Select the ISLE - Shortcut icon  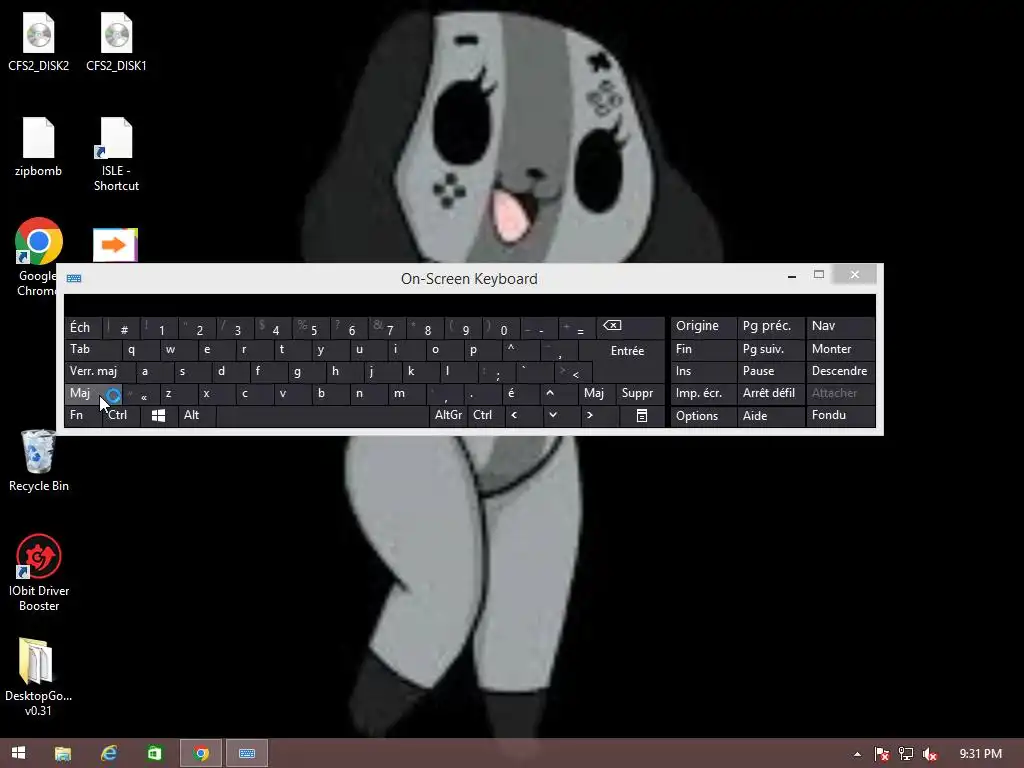(x=116, y=154)
